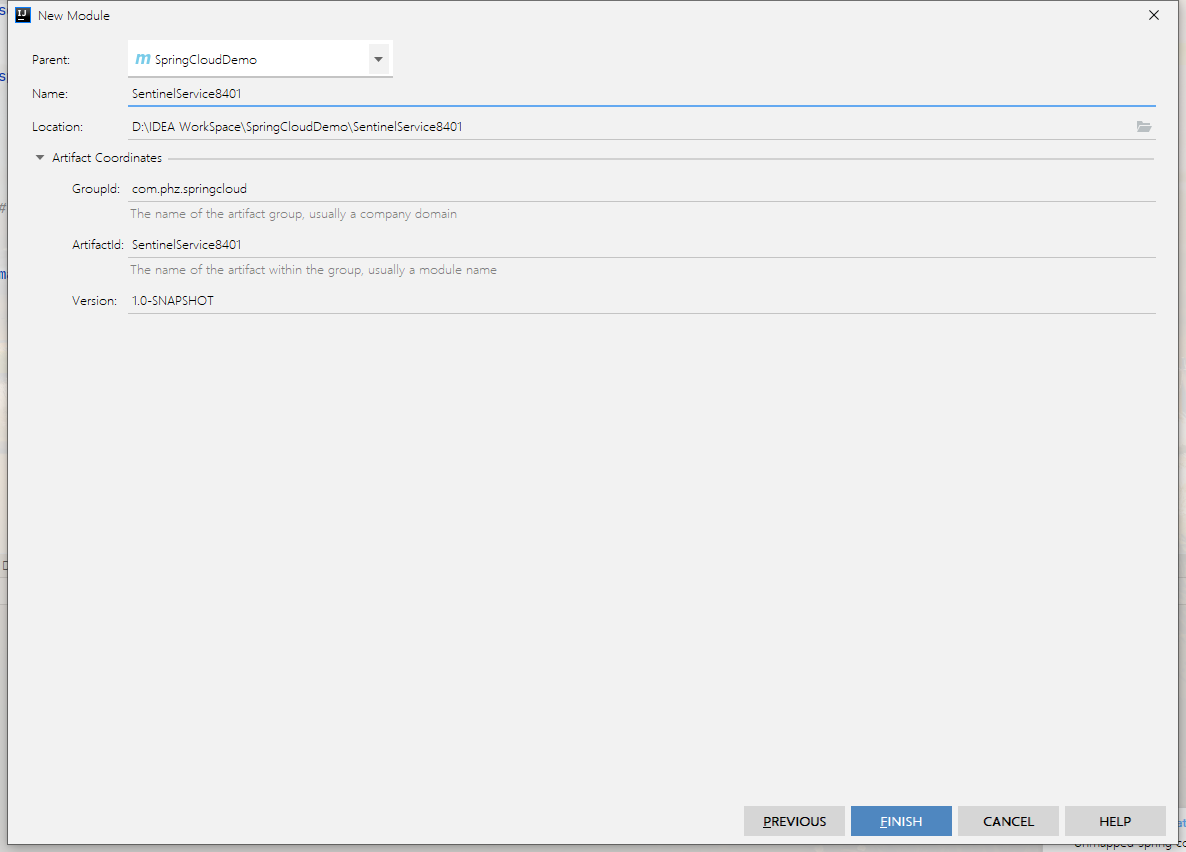Browse folder icon in Location field
Screen dimensions: 1186x852
(1144, 126)
